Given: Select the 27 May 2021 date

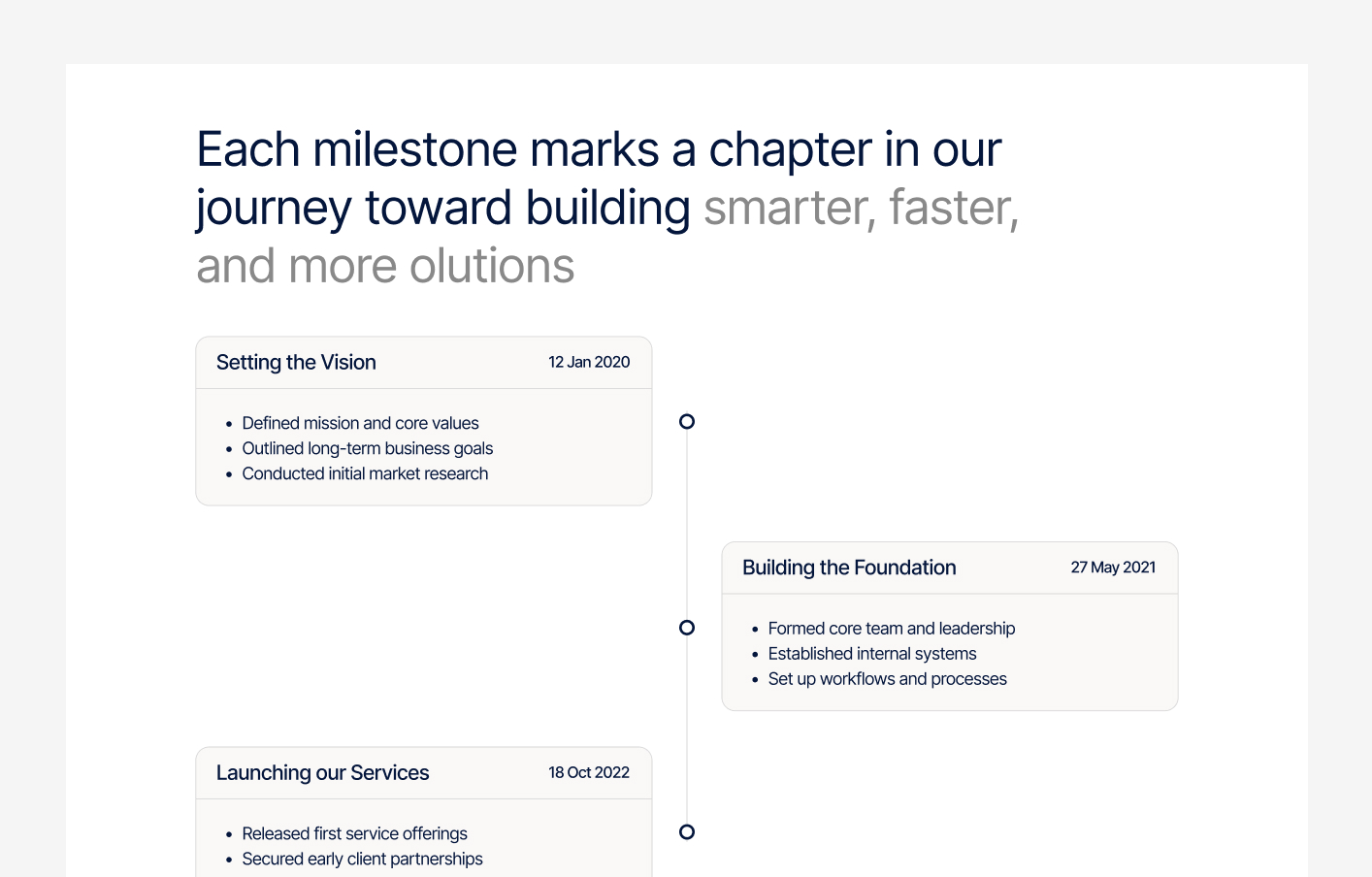Looking at the screenshot, I should click(x=1113, y=568).
